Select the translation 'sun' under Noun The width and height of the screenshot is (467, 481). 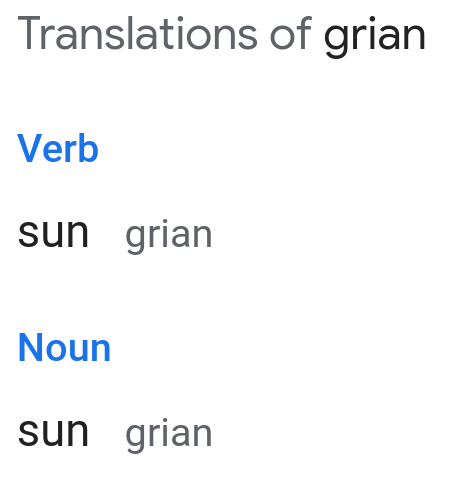click(x=53, y=433)
